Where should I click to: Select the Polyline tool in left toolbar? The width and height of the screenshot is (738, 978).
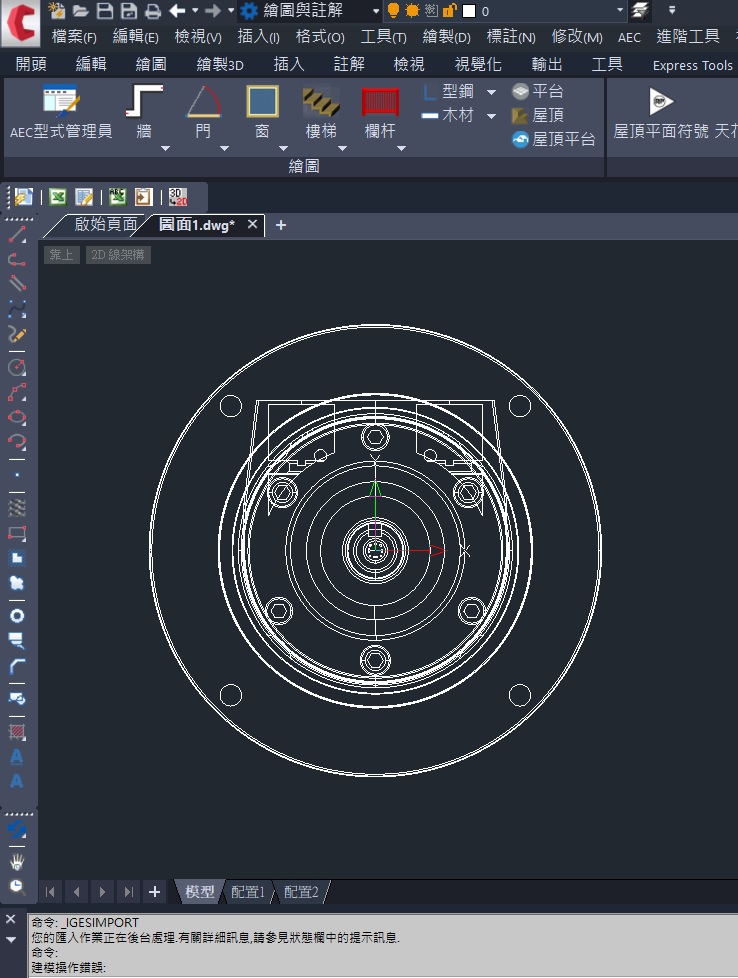tap(17, 259)
